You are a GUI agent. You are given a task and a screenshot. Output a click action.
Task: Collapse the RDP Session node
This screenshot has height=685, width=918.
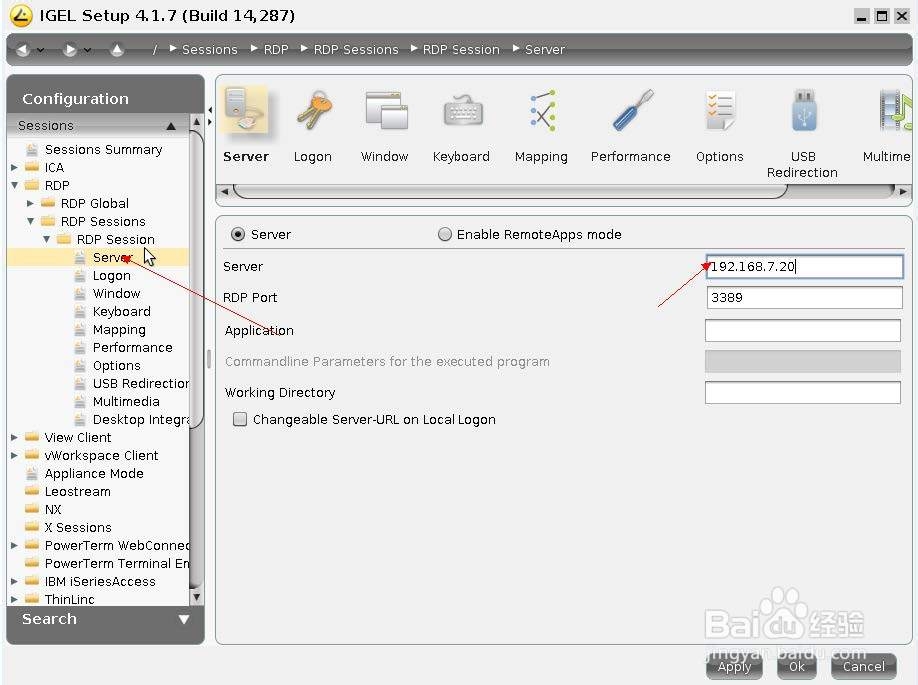tap(46, 239)
